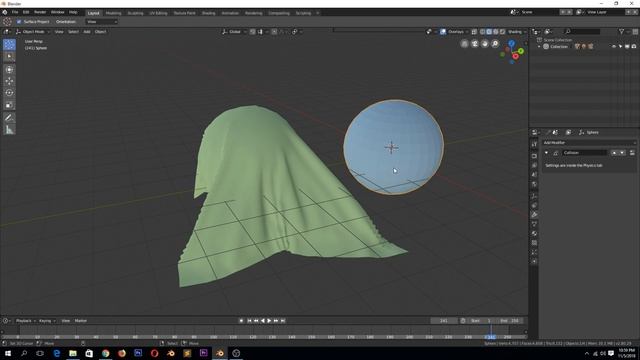Open Firefox from the taskbar

point(122,353)
